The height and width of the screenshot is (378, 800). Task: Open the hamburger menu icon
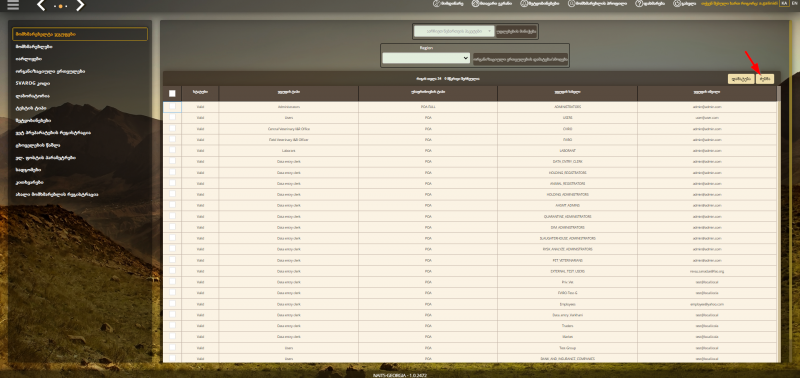13,5
